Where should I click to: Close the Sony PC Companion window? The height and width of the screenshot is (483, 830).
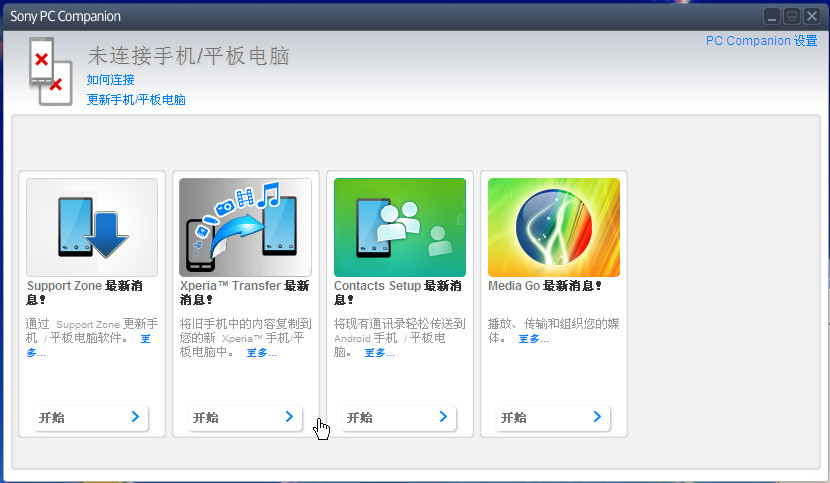click(x=811, y=16)
